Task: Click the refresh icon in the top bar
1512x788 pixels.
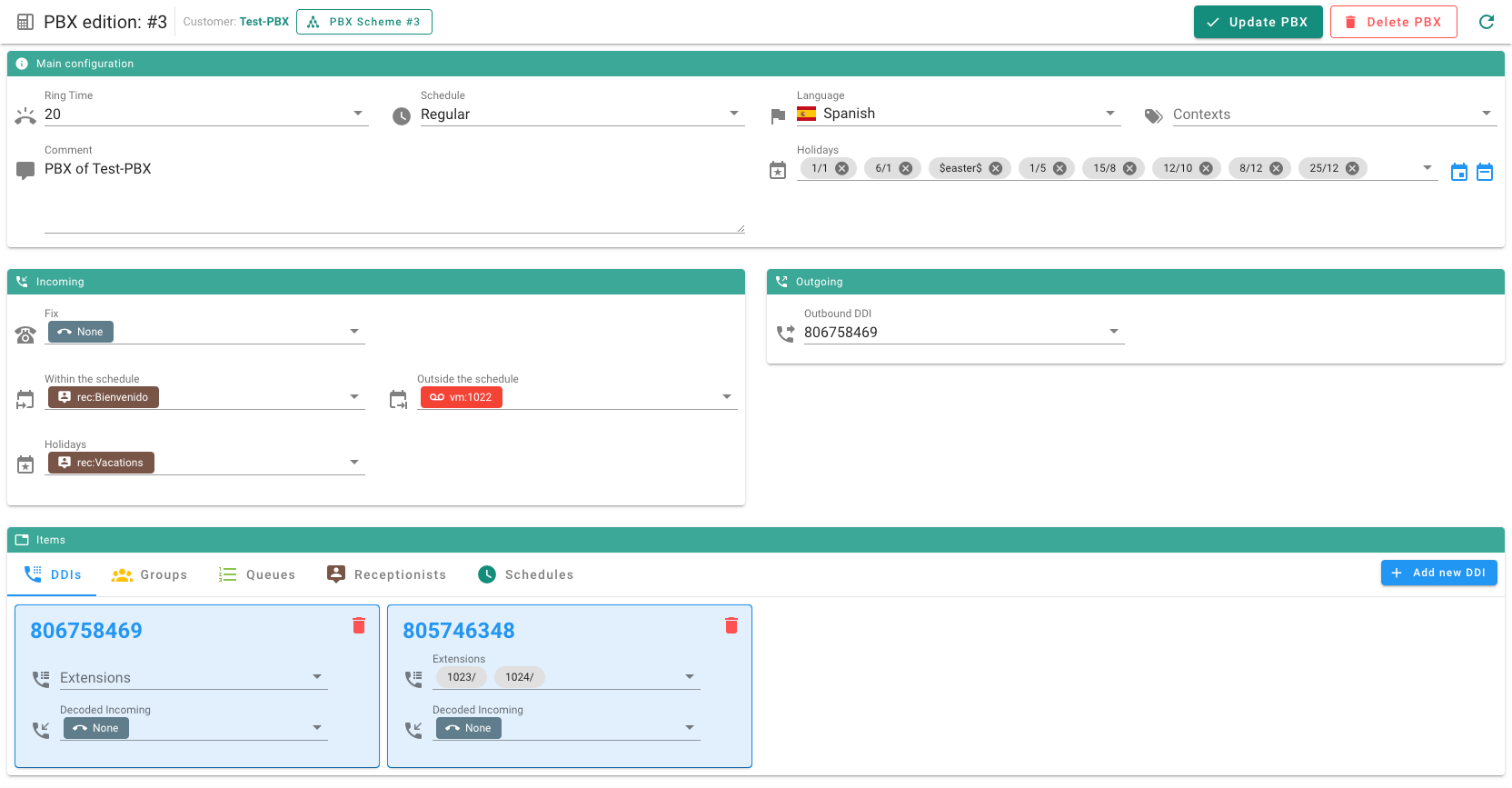Action: click(x=1487, y=22)
